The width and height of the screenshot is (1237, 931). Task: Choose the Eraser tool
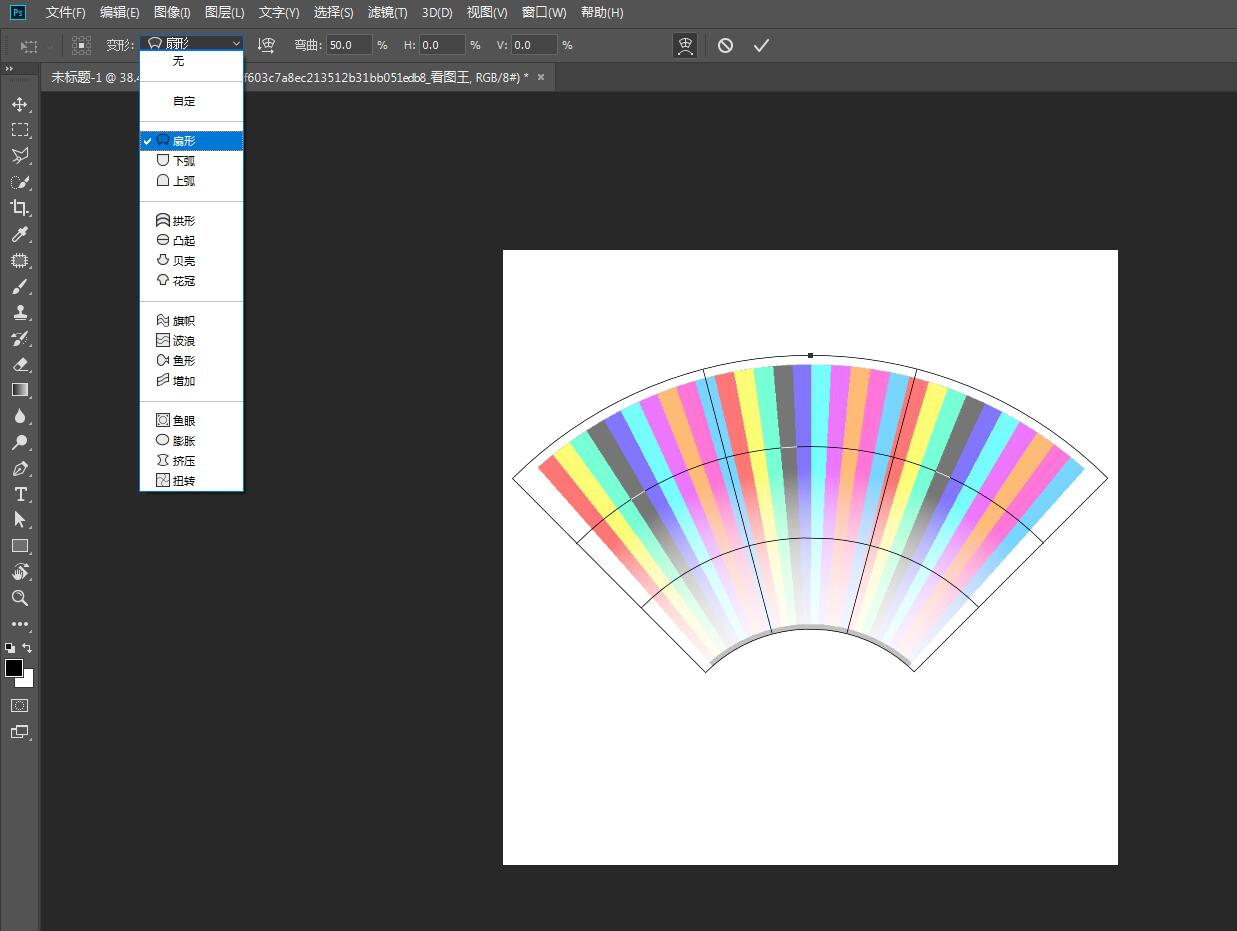tap(19, 364)
